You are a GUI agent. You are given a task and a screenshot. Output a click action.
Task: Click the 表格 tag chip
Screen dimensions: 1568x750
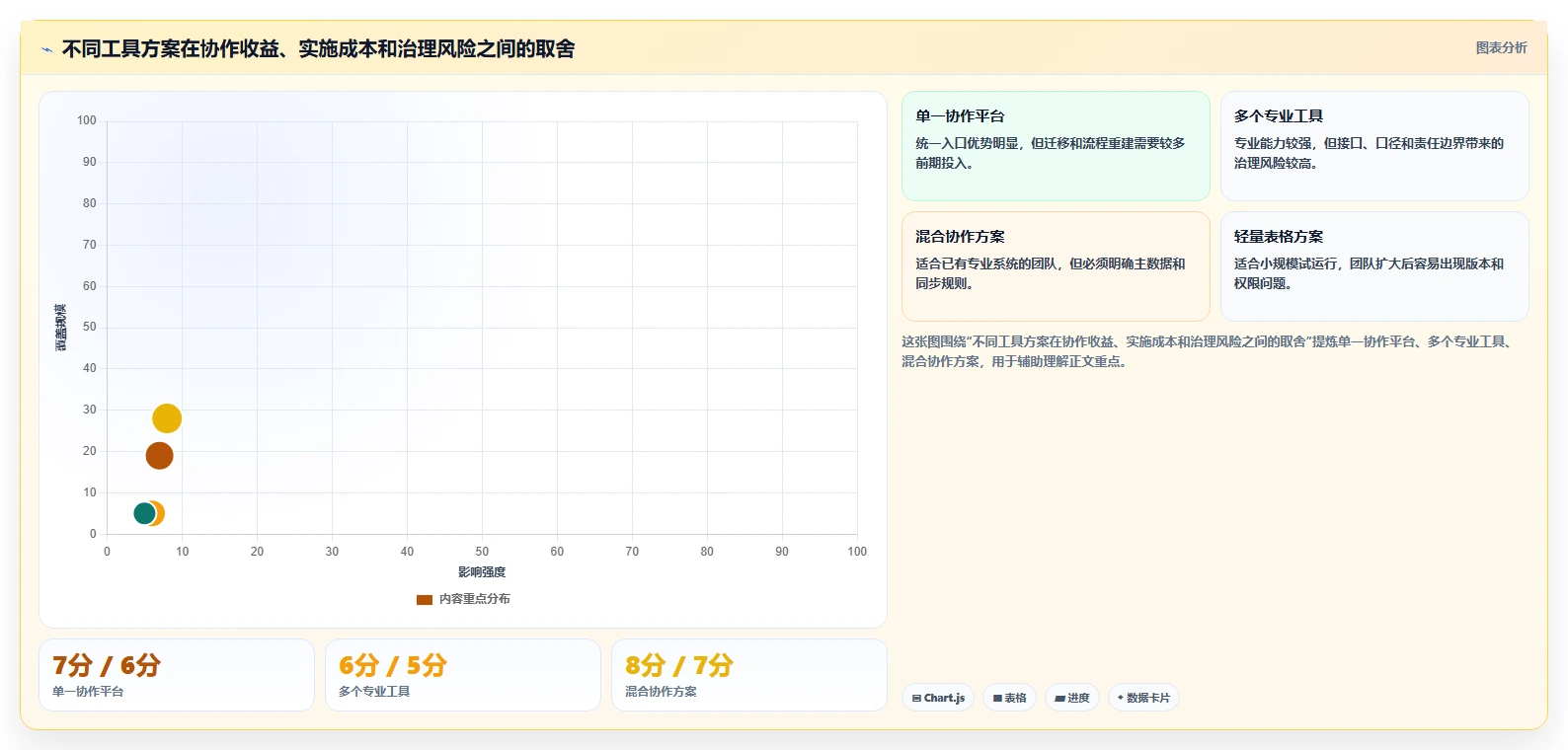[x=1009, y=698]
